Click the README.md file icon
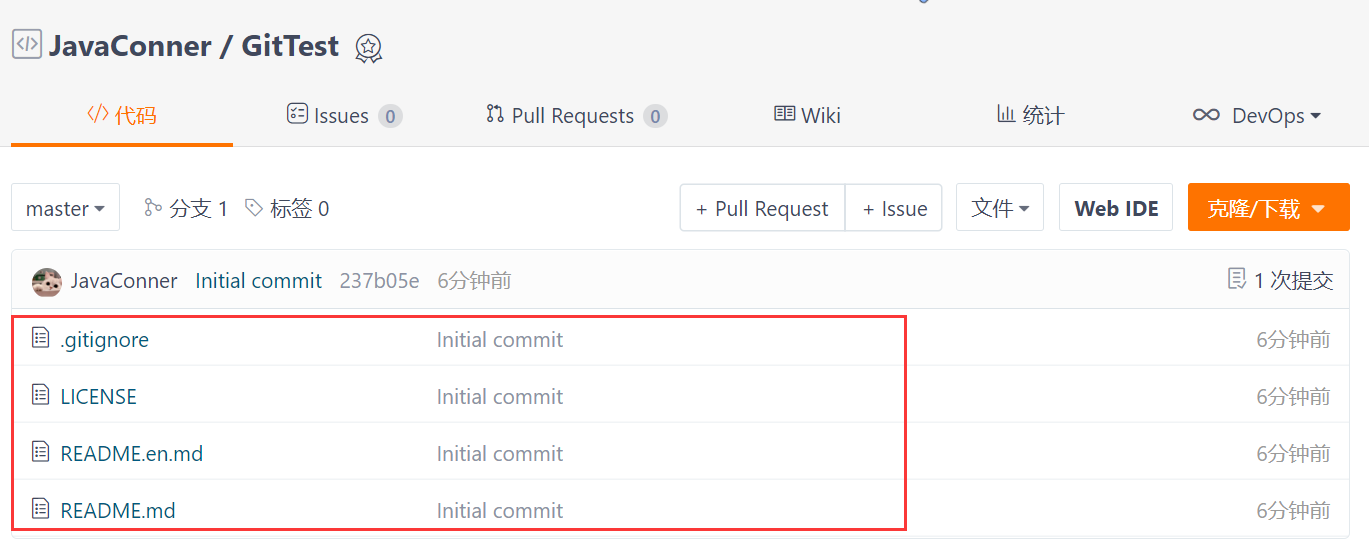The width and height of the screenshot is (1369, 547). tap(41, 510)
